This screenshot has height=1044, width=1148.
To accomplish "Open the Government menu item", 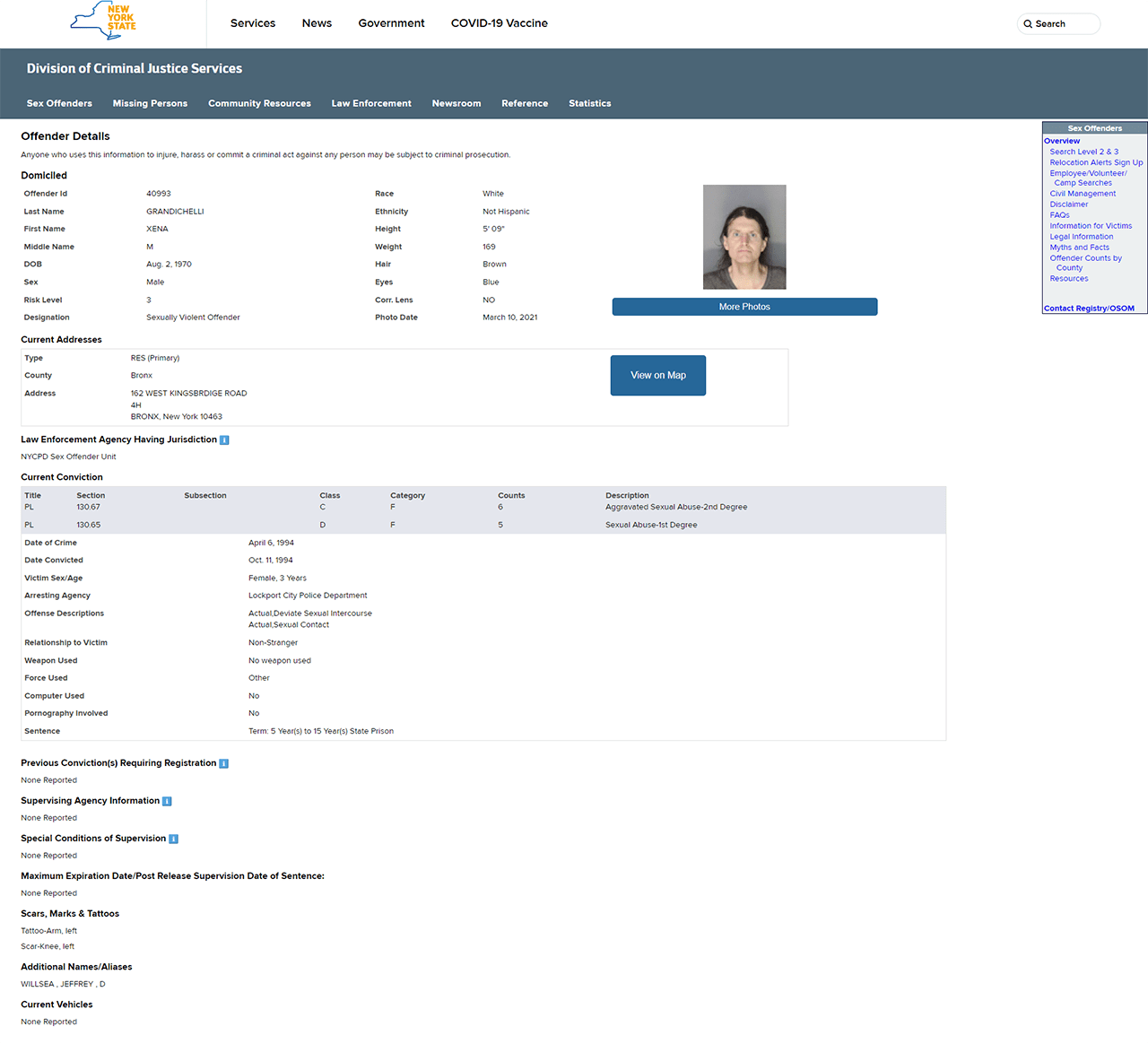I will pos(391,23).
